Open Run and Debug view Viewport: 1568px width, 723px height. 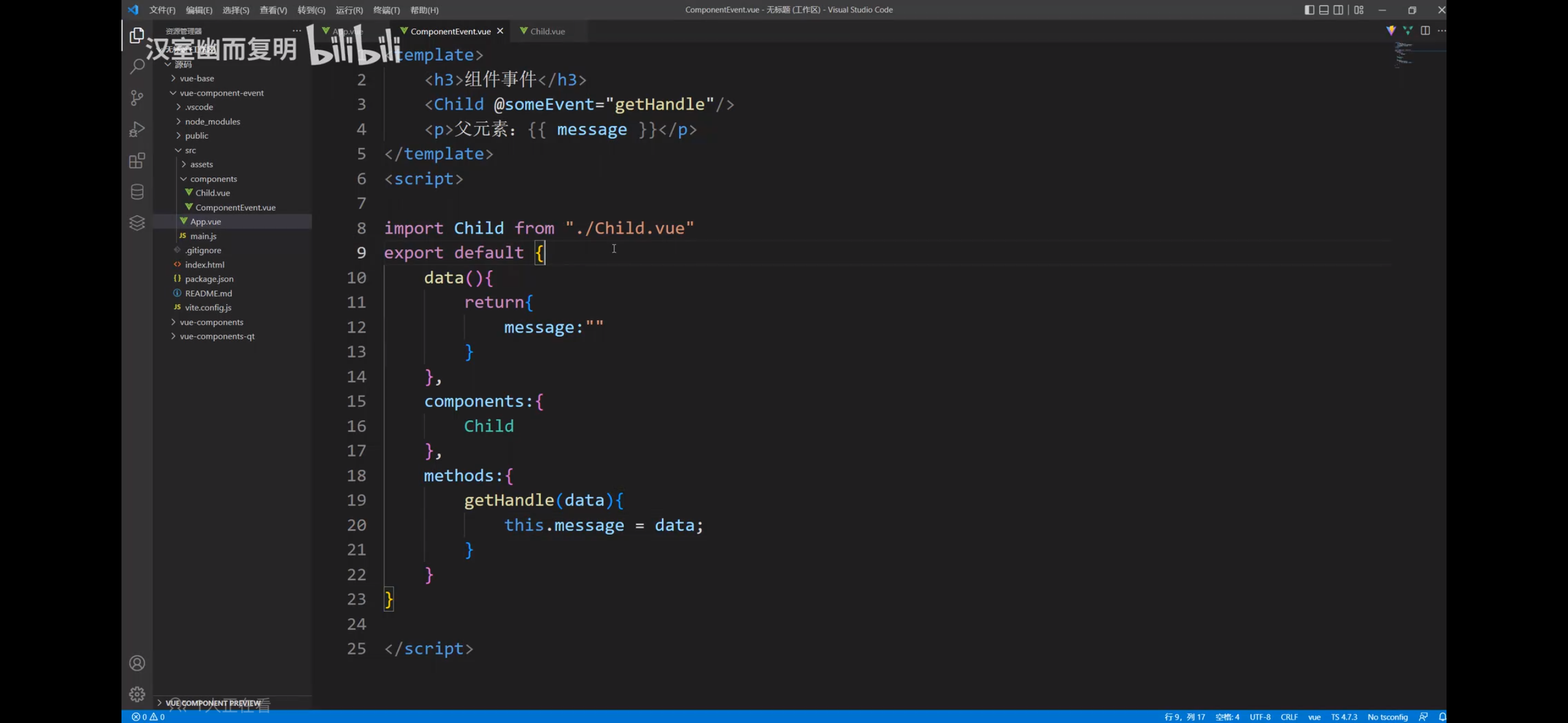point(137,129)
